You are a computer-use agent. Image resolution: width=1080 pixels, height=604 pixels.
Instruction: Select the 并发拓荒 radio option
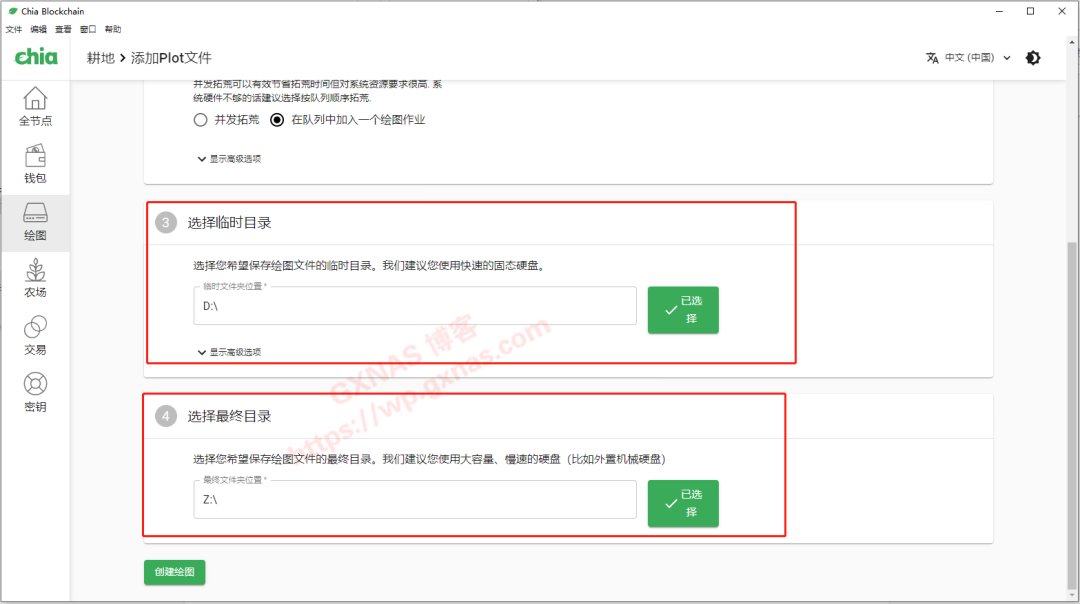(x=200, y=120)
